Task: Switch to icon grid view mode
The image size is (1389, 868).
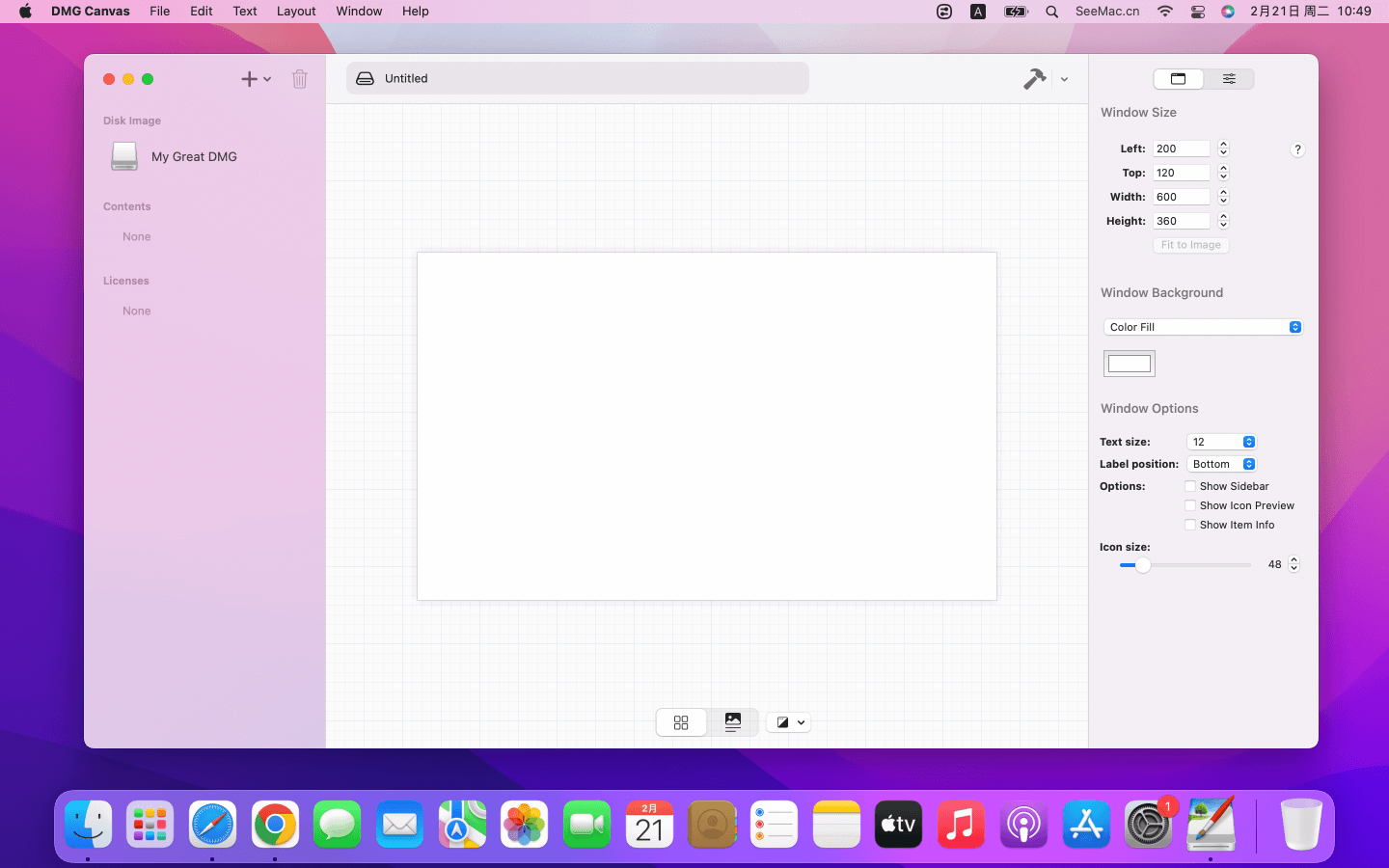Action: [681, 722]
